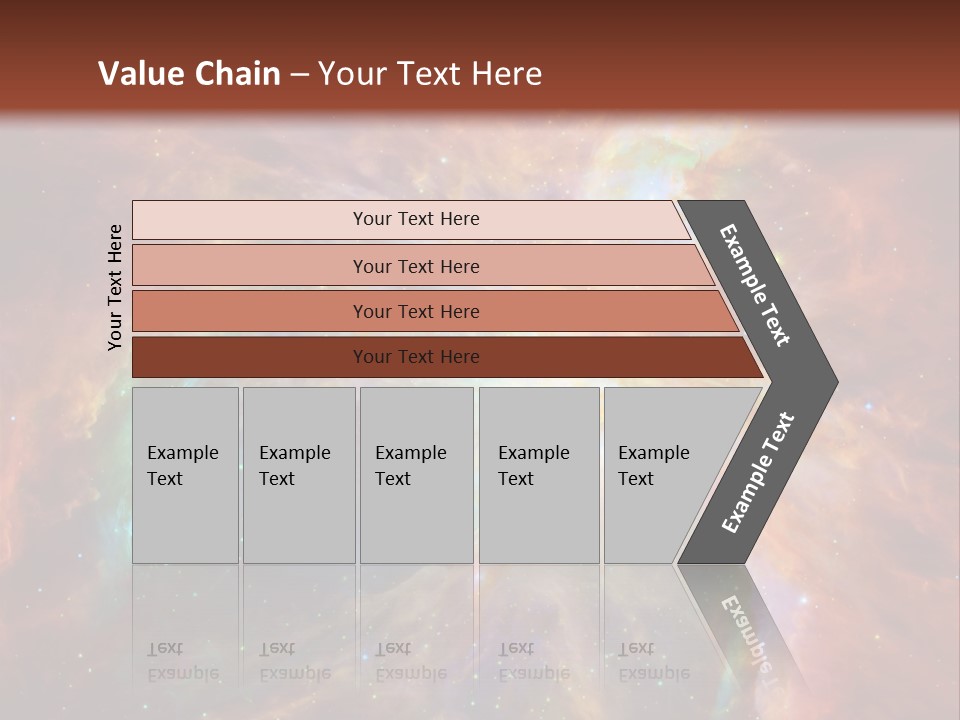Click the second salmon "Your Text Here" bar
The width and height of the screenshot is (960, 720).
tap(415, 266)
